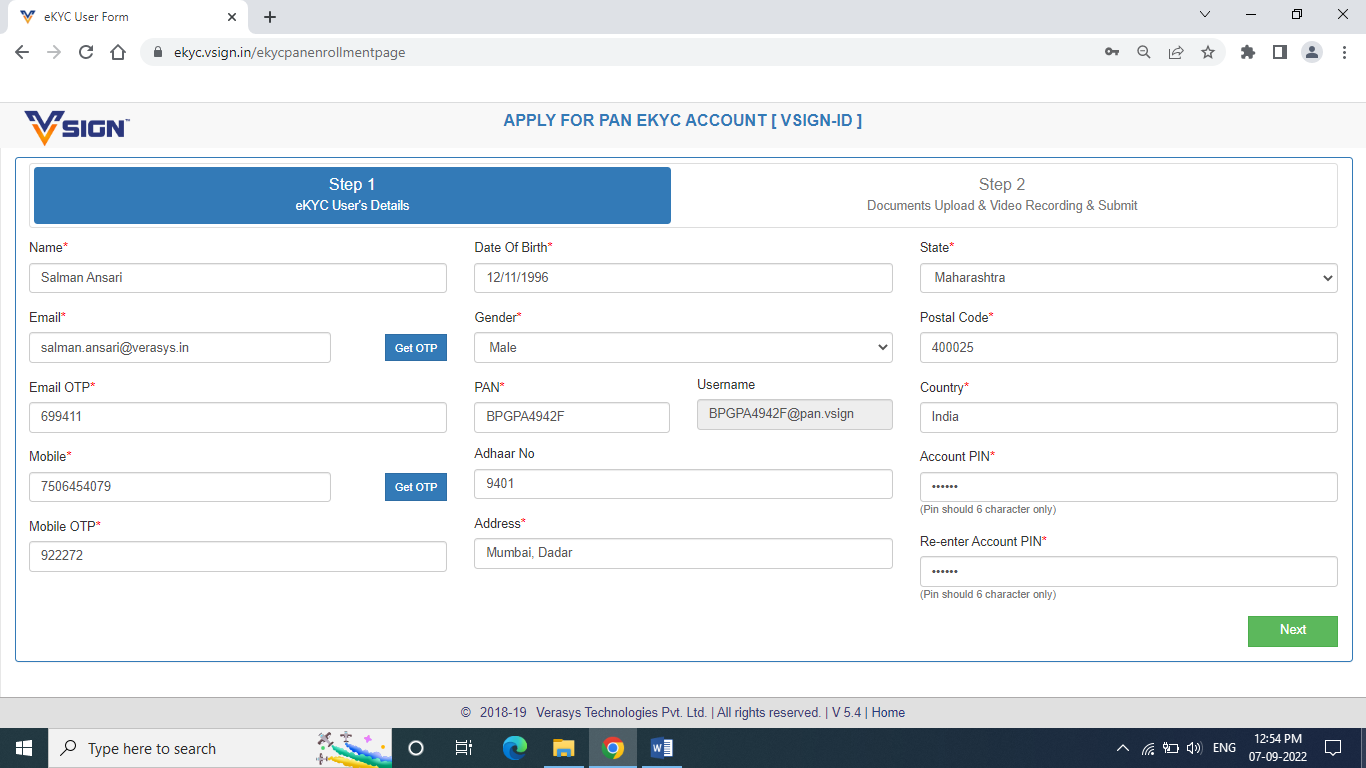The width and height of the screenshot is (1366, 768).
Task: Click the PAN input field
Action: coord(572,418)
